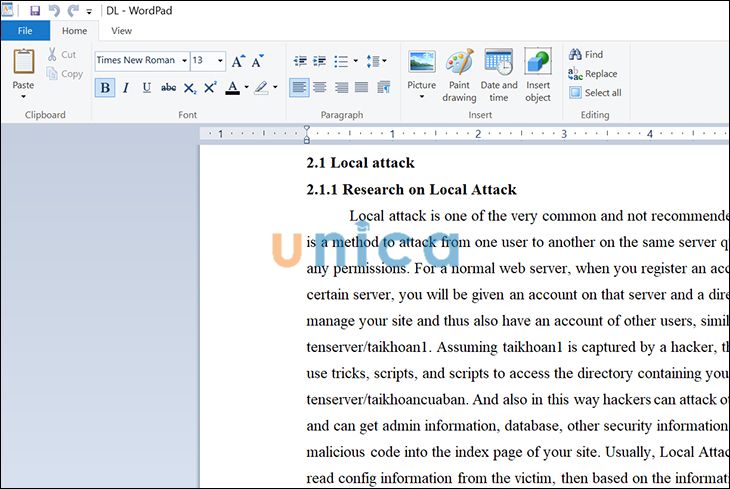Open the text color palette arrow

point(246,87)
